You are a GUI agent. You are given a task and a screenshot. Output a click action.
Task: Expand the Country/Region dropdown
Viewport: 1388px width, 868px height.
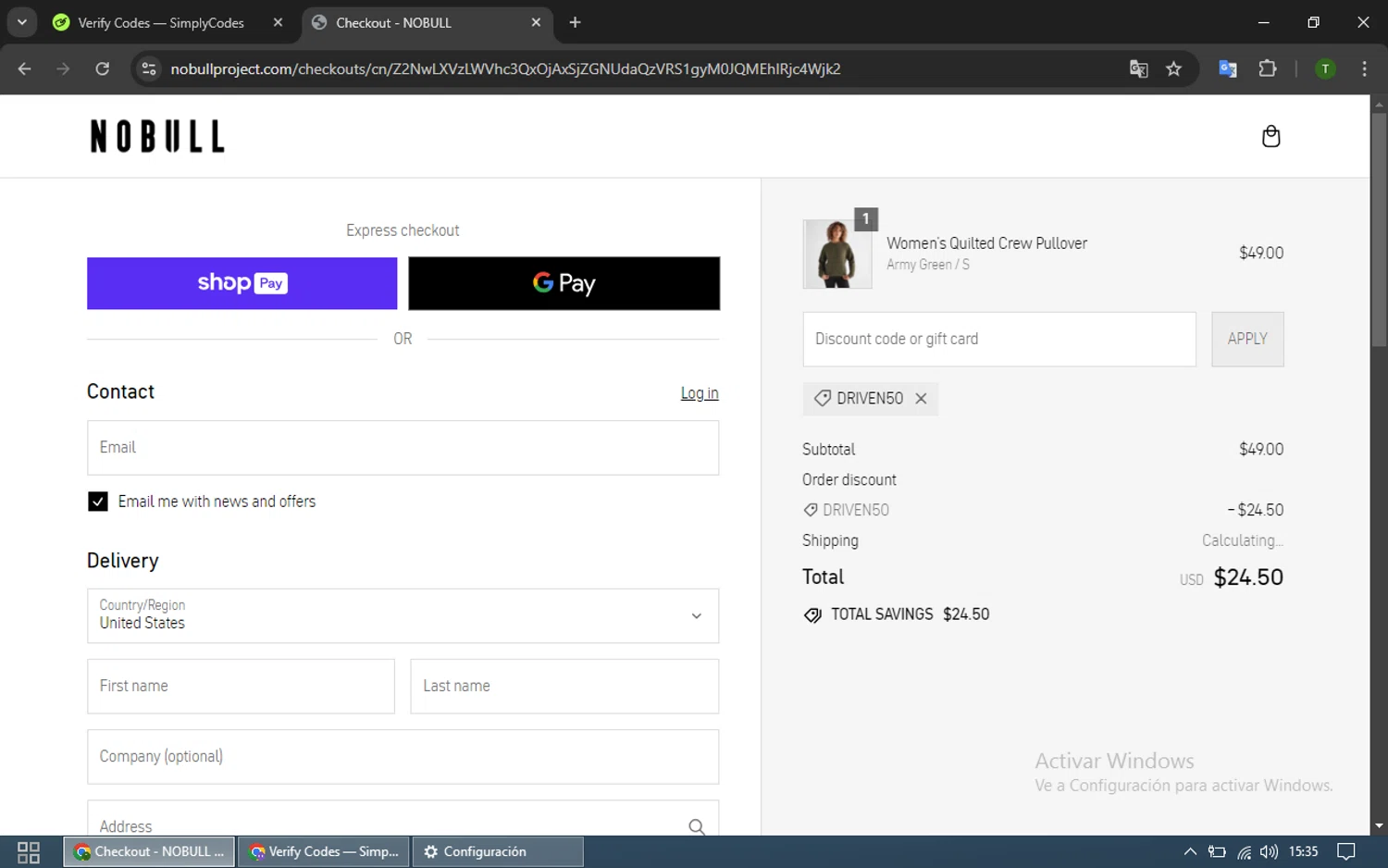click(403, 615)
